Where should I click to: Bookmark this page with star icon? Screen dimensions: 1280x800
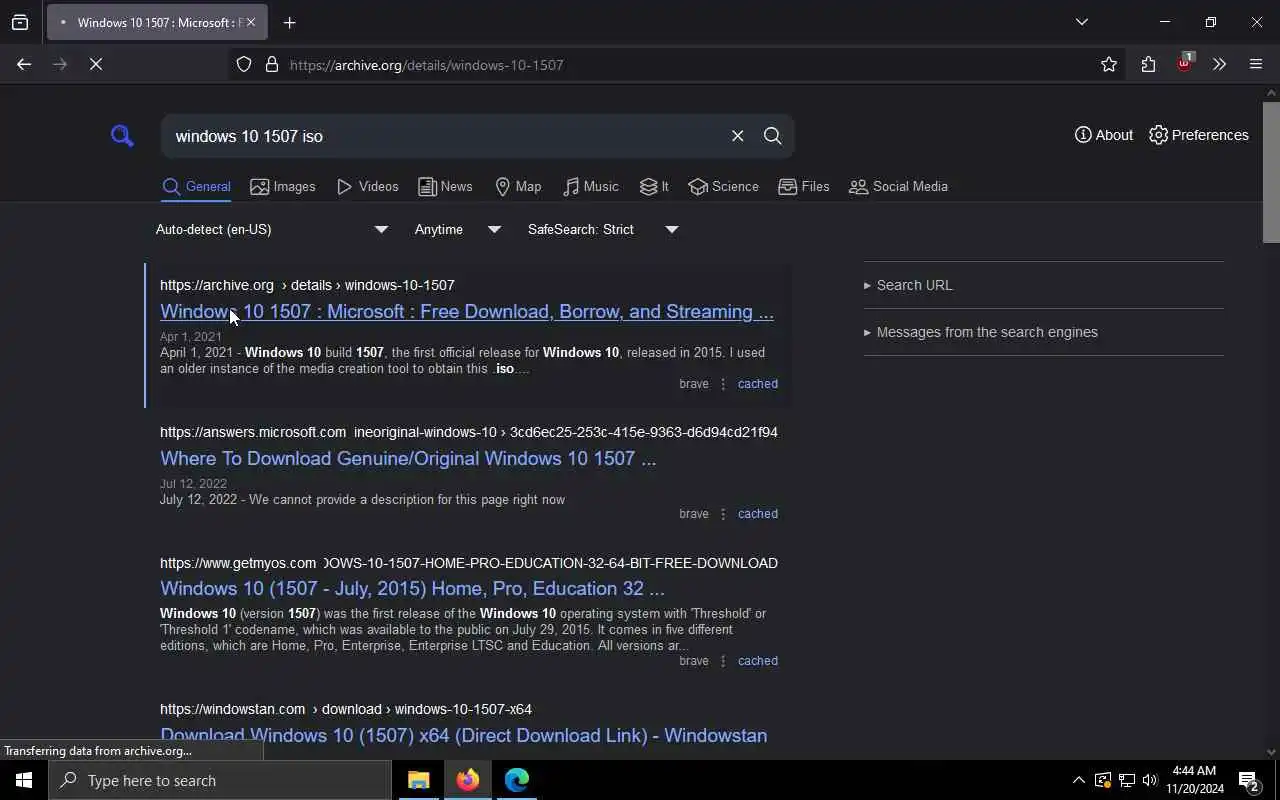[1109, 65]
